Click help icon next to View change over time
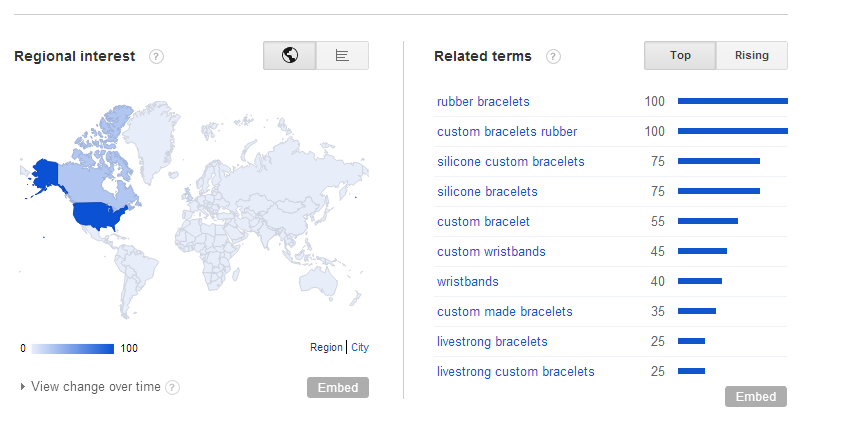Screen dimensions: 844x425 click(172, 387)
